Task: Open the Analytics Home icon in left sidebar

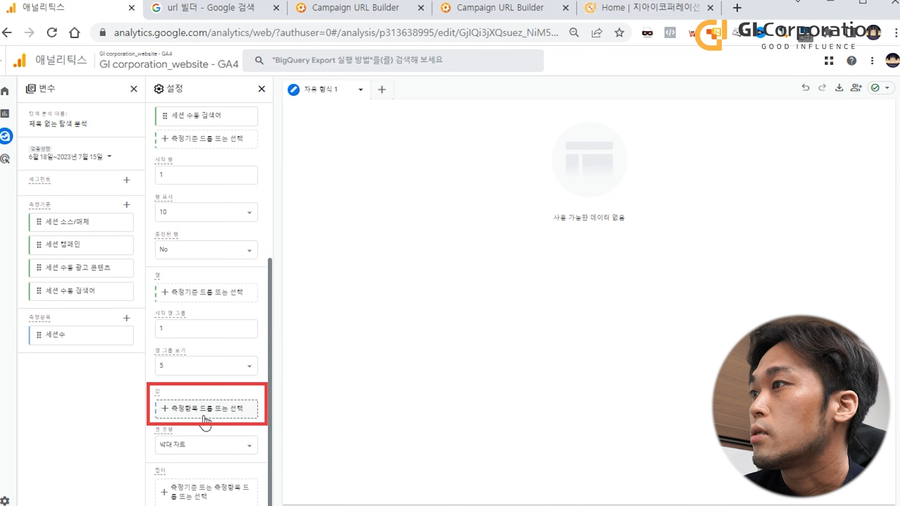Action: [5, 91]
